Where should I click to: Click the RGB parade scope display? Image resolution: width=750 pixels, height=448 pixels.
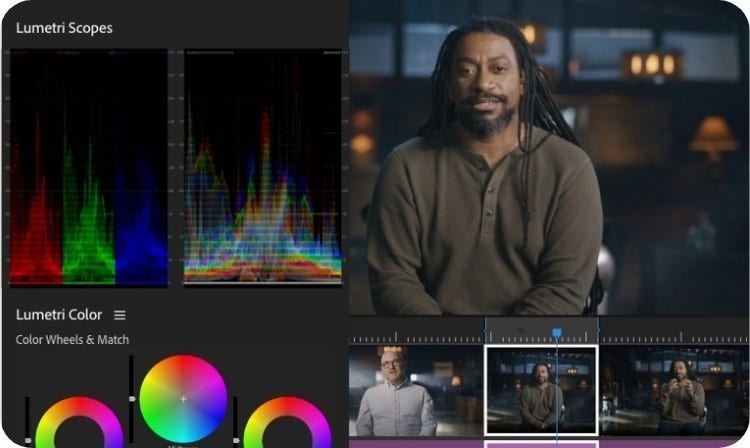tap(89, 167)
